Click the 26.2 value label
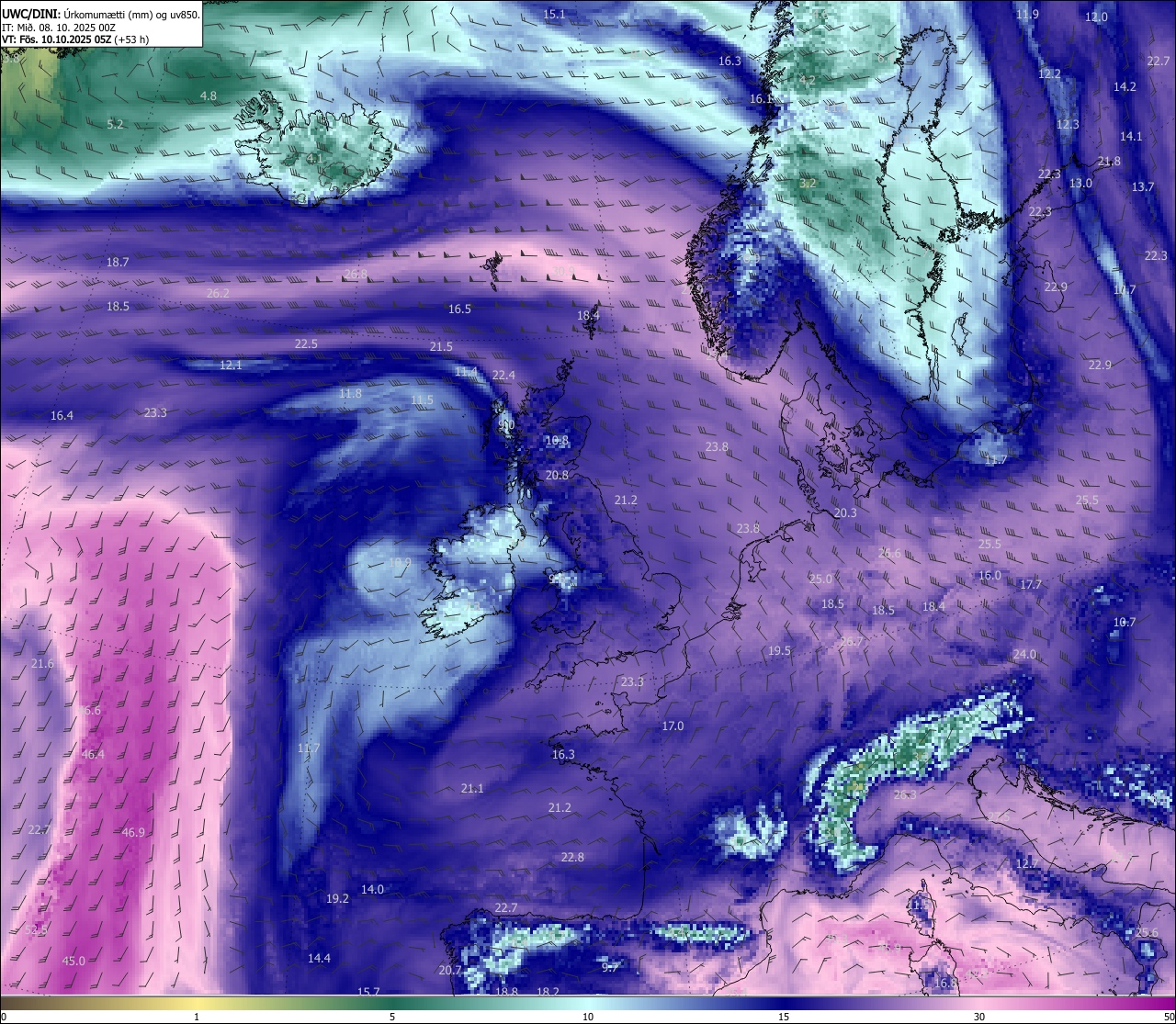The height and width of the screenshot is (1024, 1176). coord(218,293)
